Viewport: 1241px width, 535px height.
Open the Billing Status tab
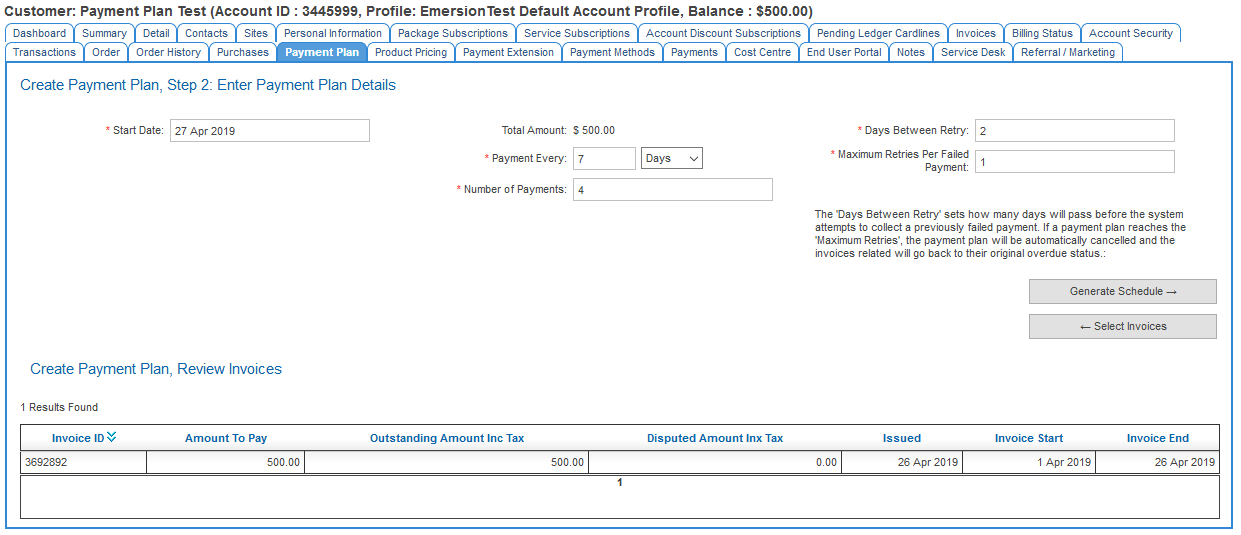(x=1042, y=33)
